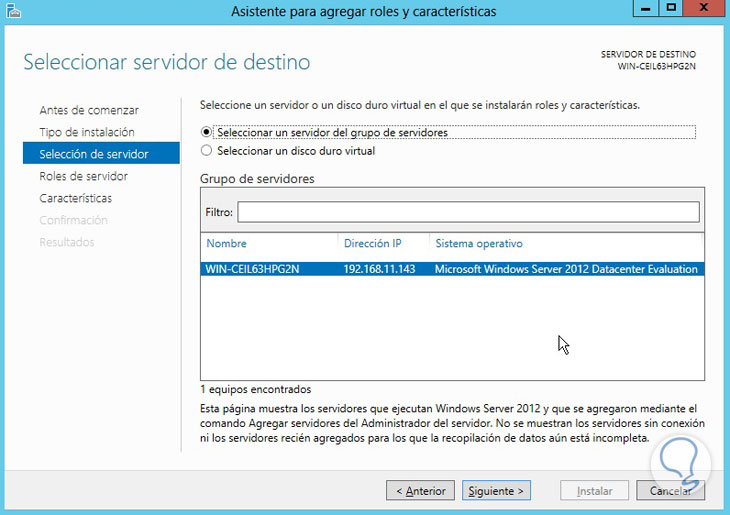Focus the Filtro text field
The width and height of the screenshot is (730, 515).
[468, 212]
